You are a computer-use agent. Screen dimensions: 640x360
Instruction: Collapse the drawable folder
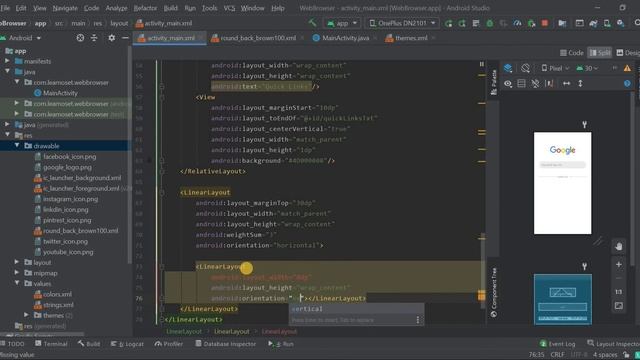pyautogui.click(x=17, y=146)
